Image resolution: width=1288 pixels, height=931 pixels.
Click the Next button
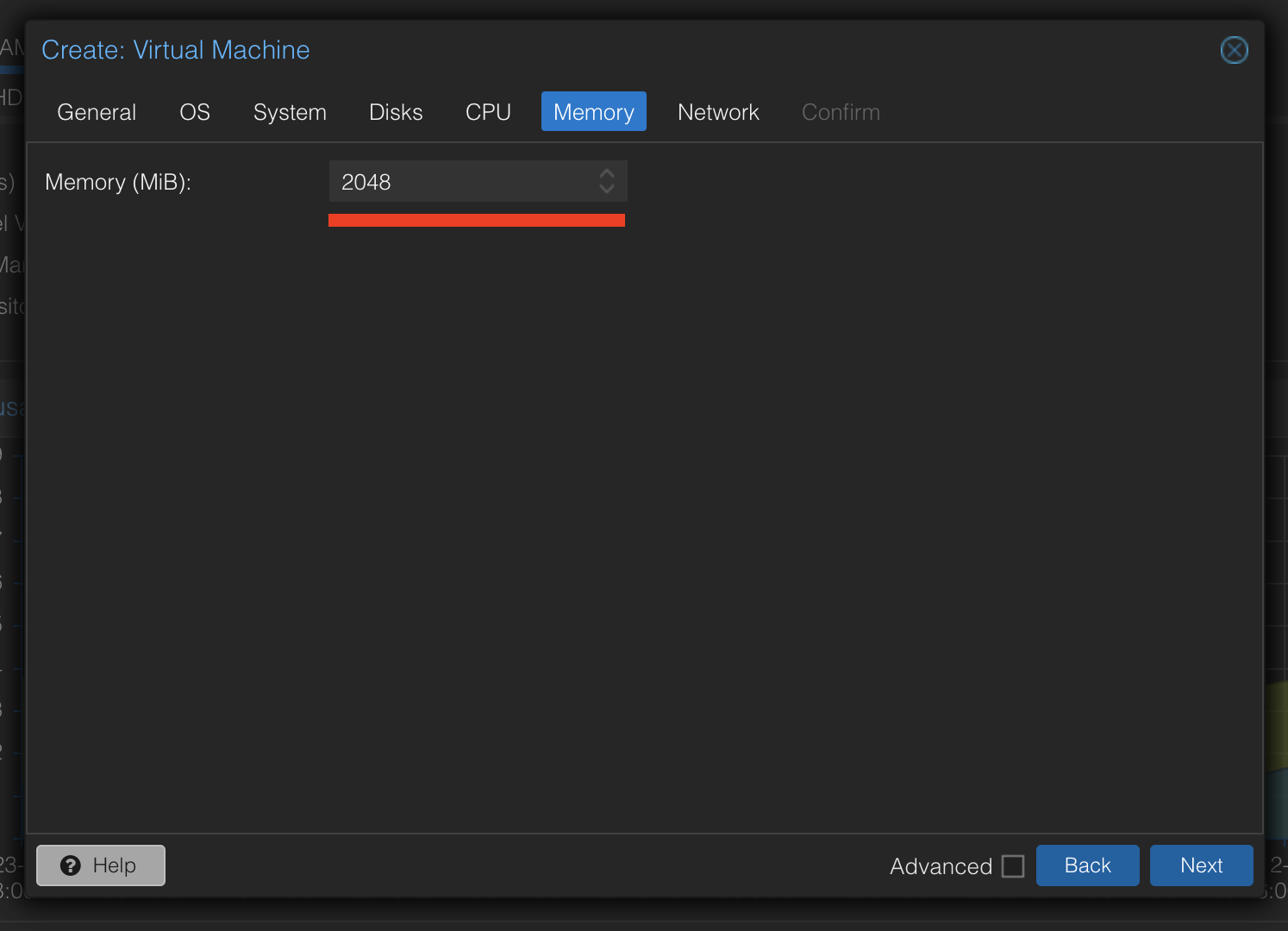point(1201,865)
